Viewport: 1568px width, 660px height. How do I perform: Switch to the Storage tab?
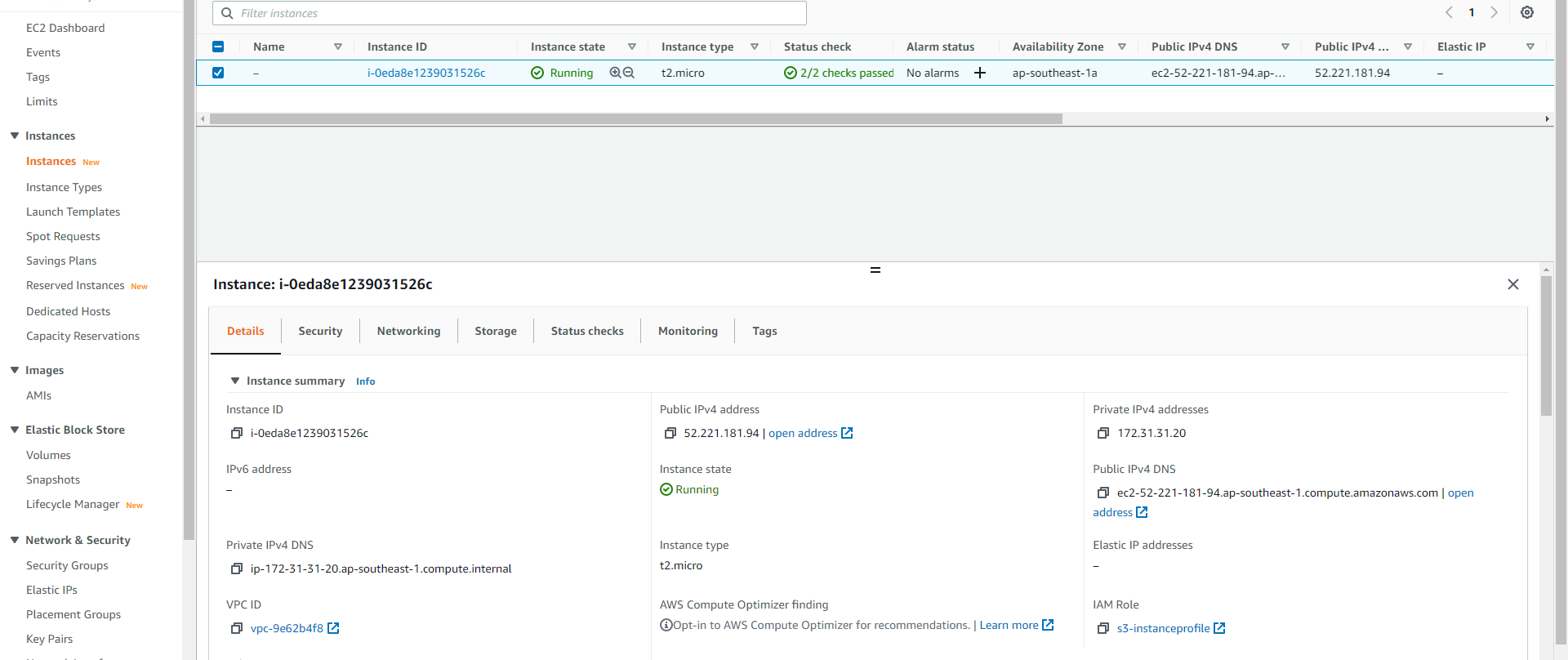(496, 331)
